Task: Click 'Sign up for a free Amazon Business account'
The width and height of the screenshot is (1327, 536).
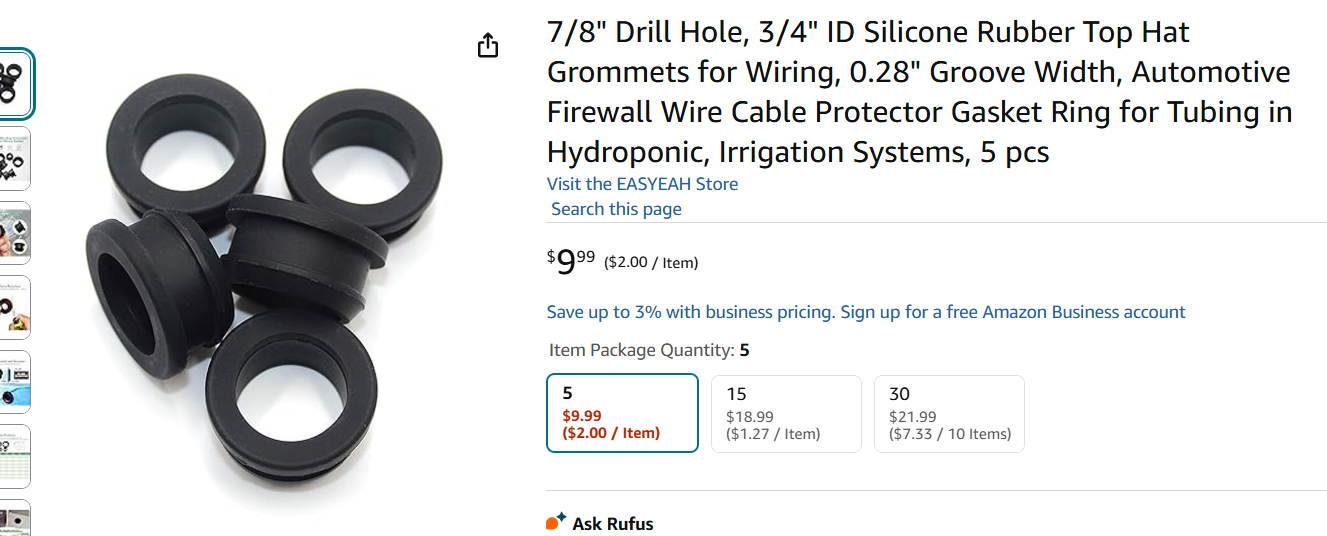Action: click(1012, 312)
